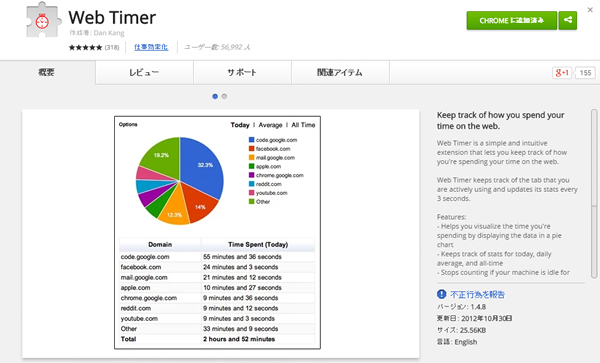This screenshot has height=363, width=600.
Task: Click the Other legend entry
Action: click(259, 202)
